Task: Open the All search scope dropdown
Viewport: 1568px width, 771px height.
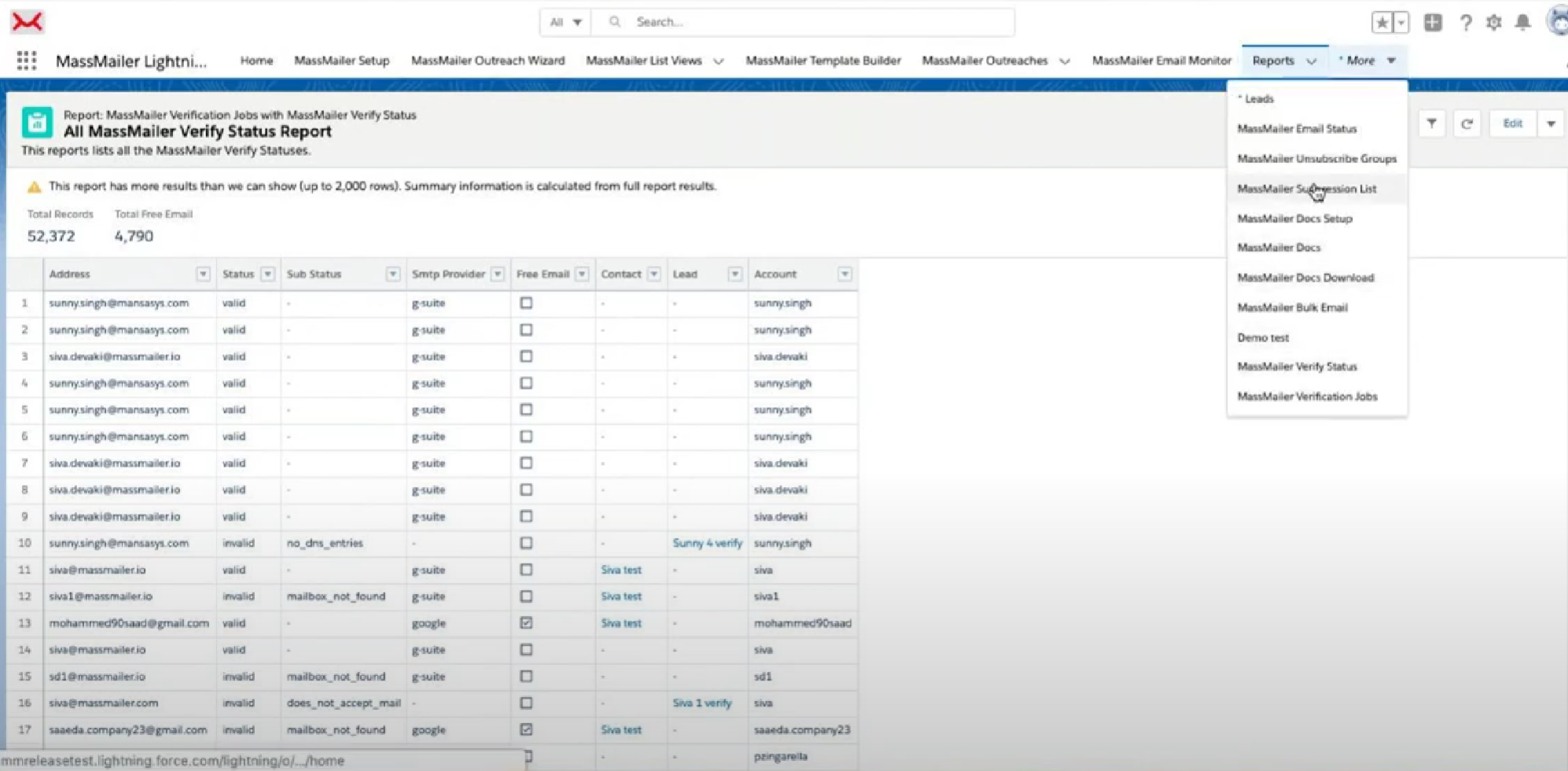Action: [565, 22]
